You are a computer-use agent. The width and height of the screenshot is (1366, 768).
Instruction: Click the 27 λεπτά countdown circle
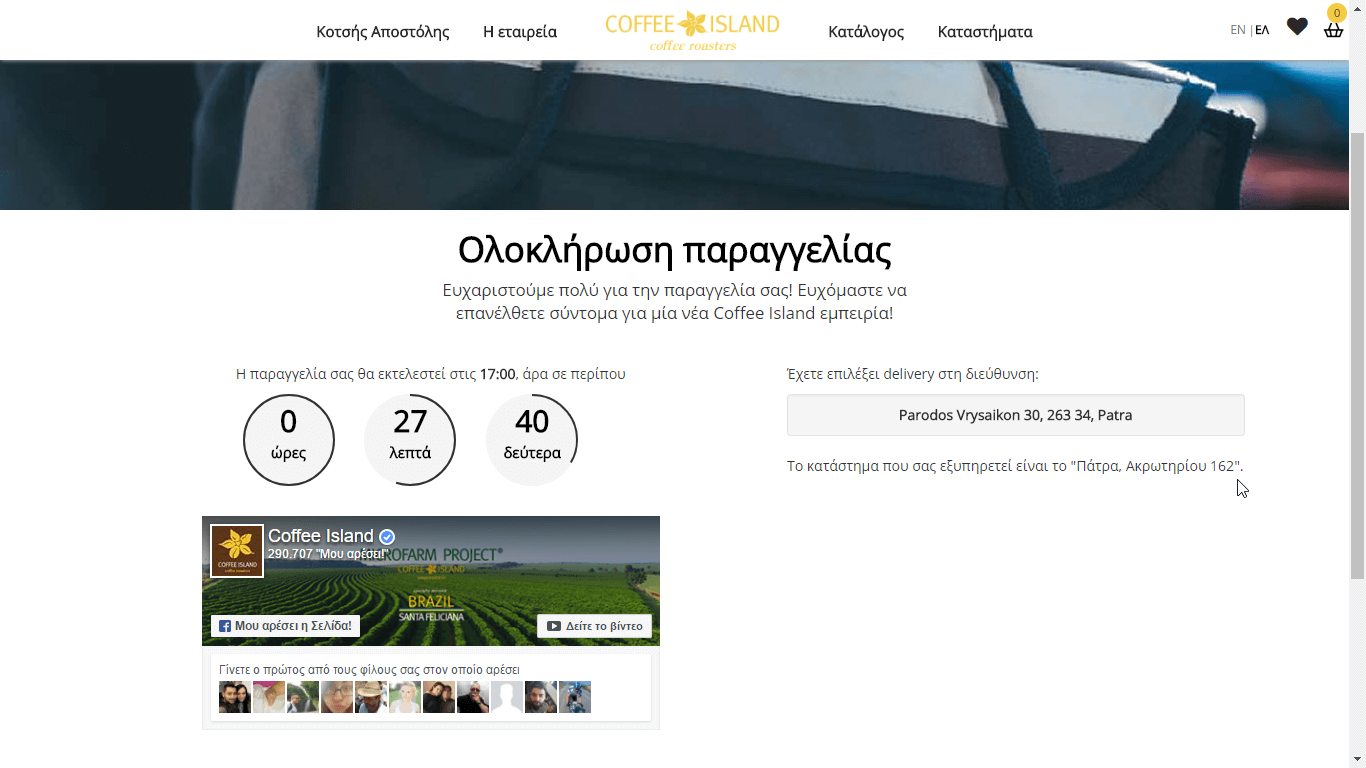[410, 440]
